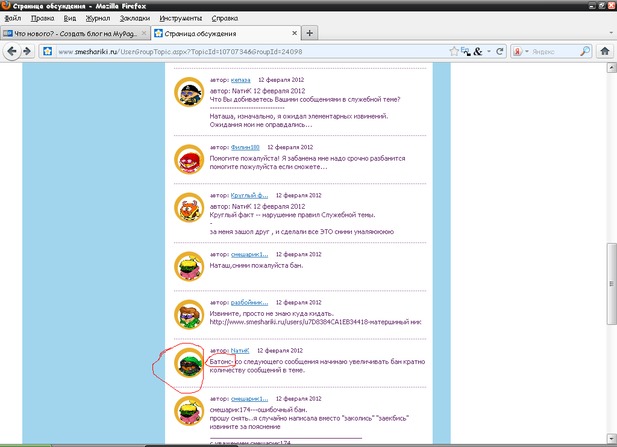Click the Яндекс search input field
Image resolution: width=617 pixels, height=447 pixels.
[555, 52]
